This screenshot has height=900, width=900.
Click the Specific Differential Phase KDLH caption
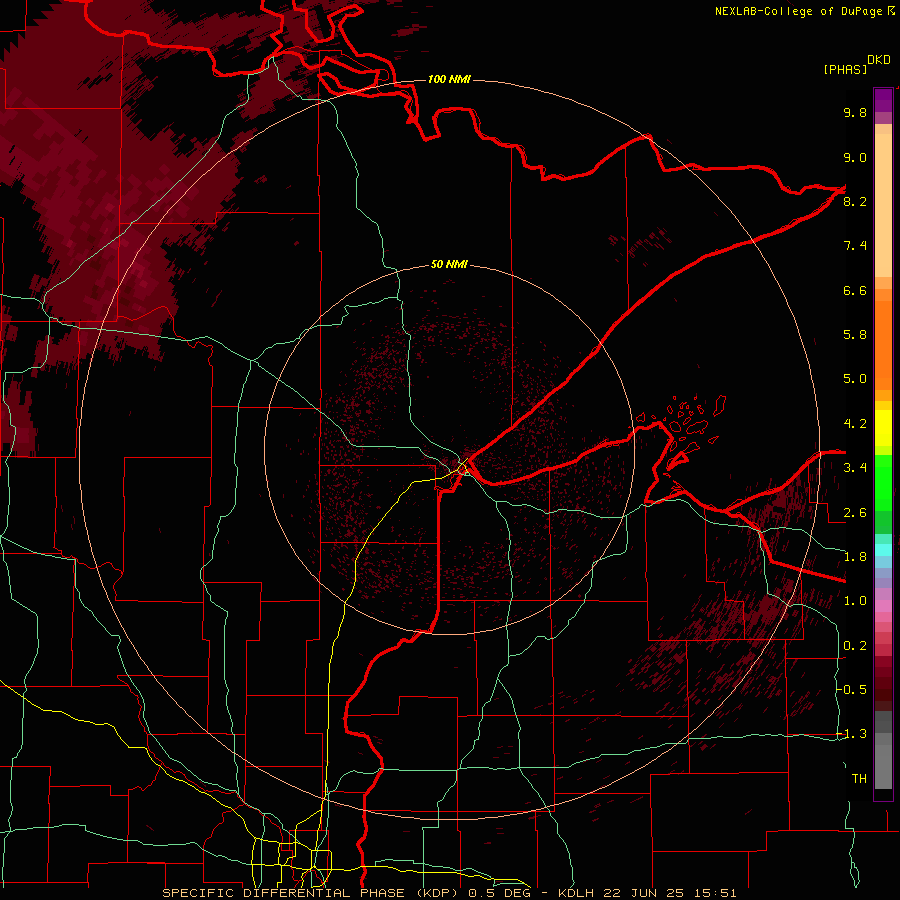point(449,893)
